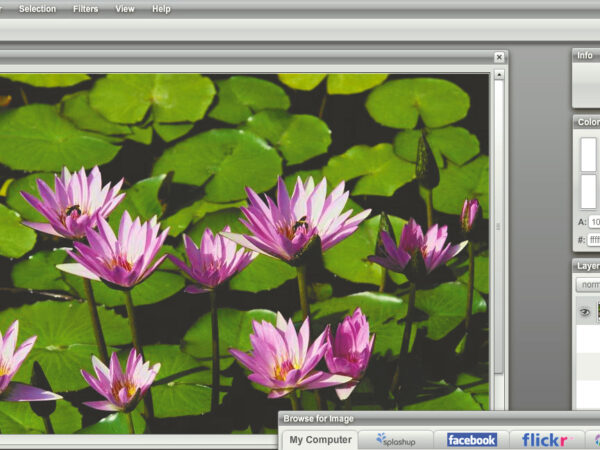Click the Info panel header
Viewport: 600px width, 450px height.
pyautogui.click(x=586, y=55)
